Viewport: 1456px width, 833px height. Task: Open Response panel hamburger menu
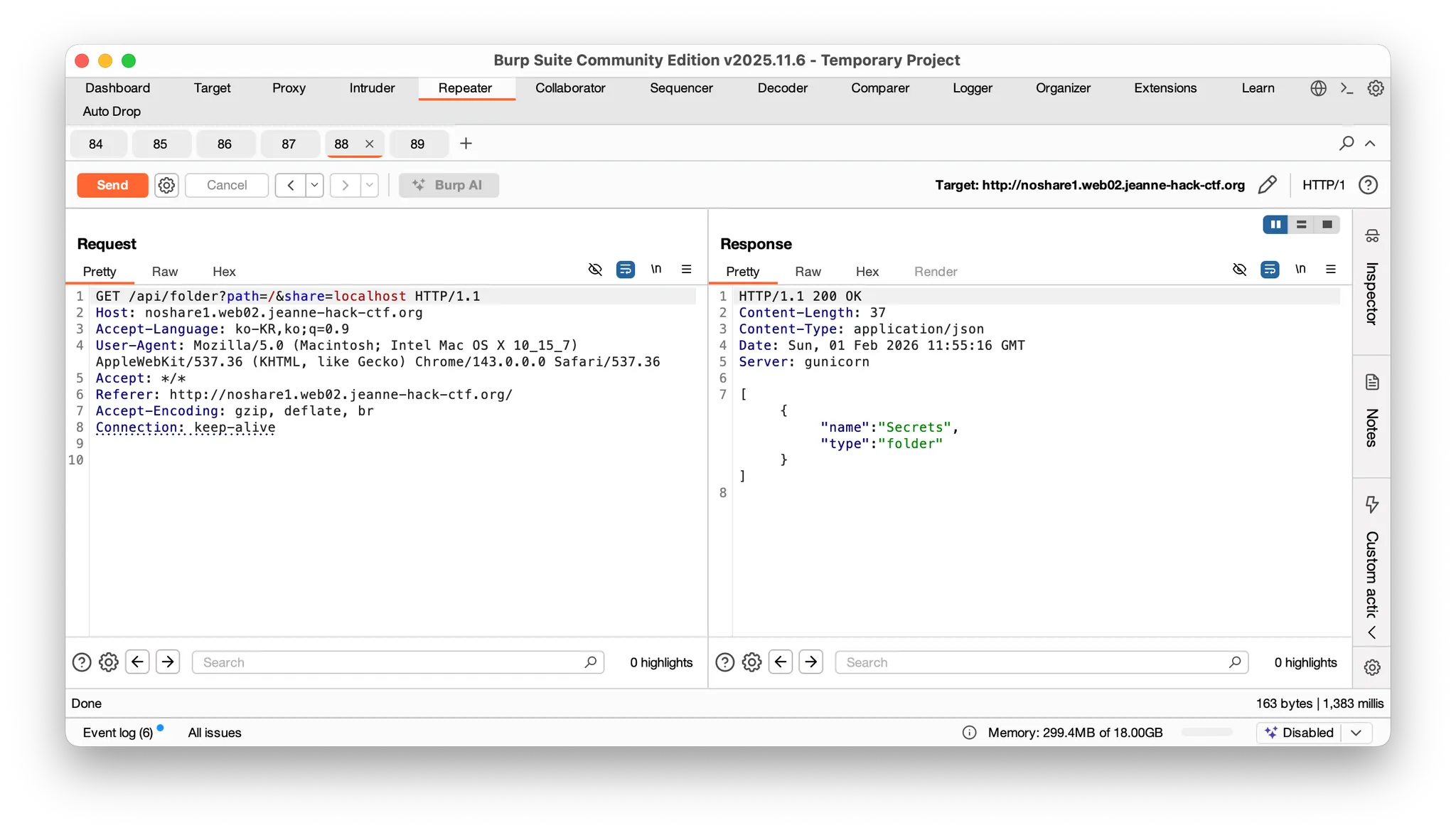click(x=1330, y=270)
